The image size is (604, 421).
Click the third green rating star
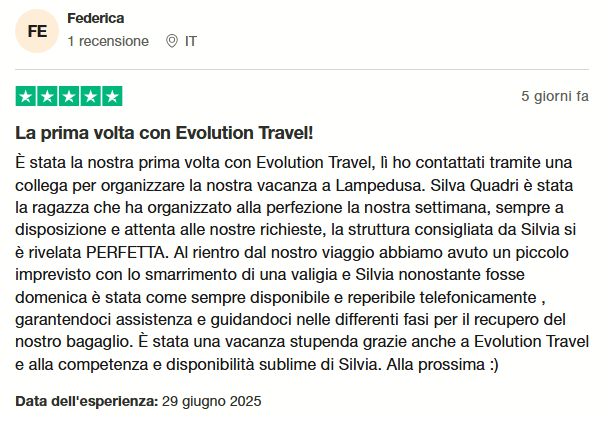[69, 97]
